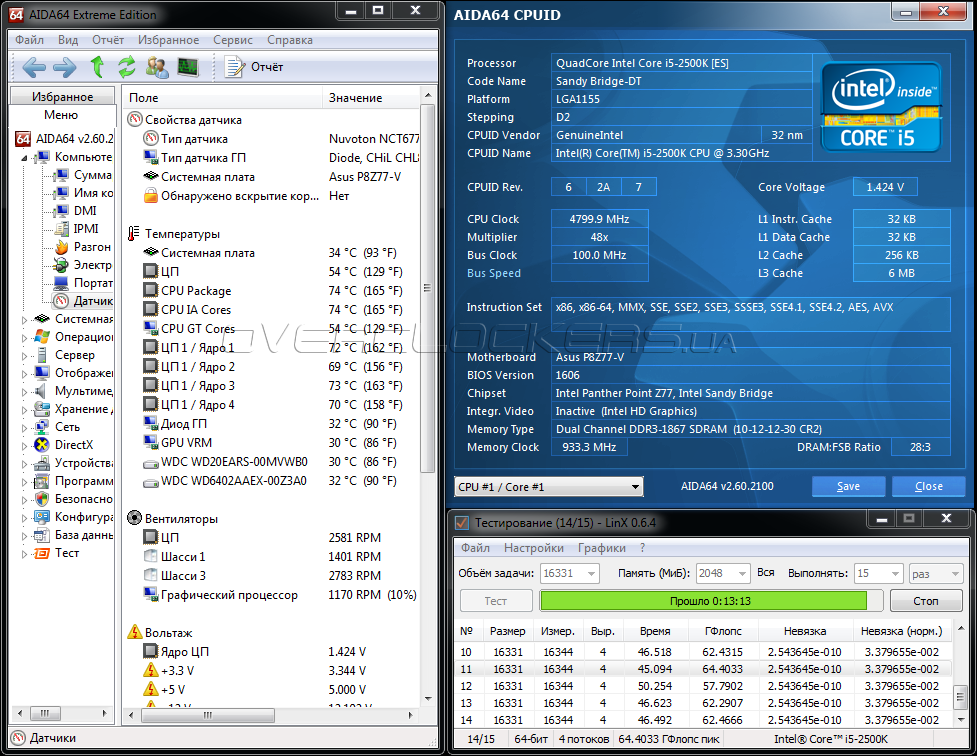
Task: Switch to the Избранное tab
Action: point(62,97)
